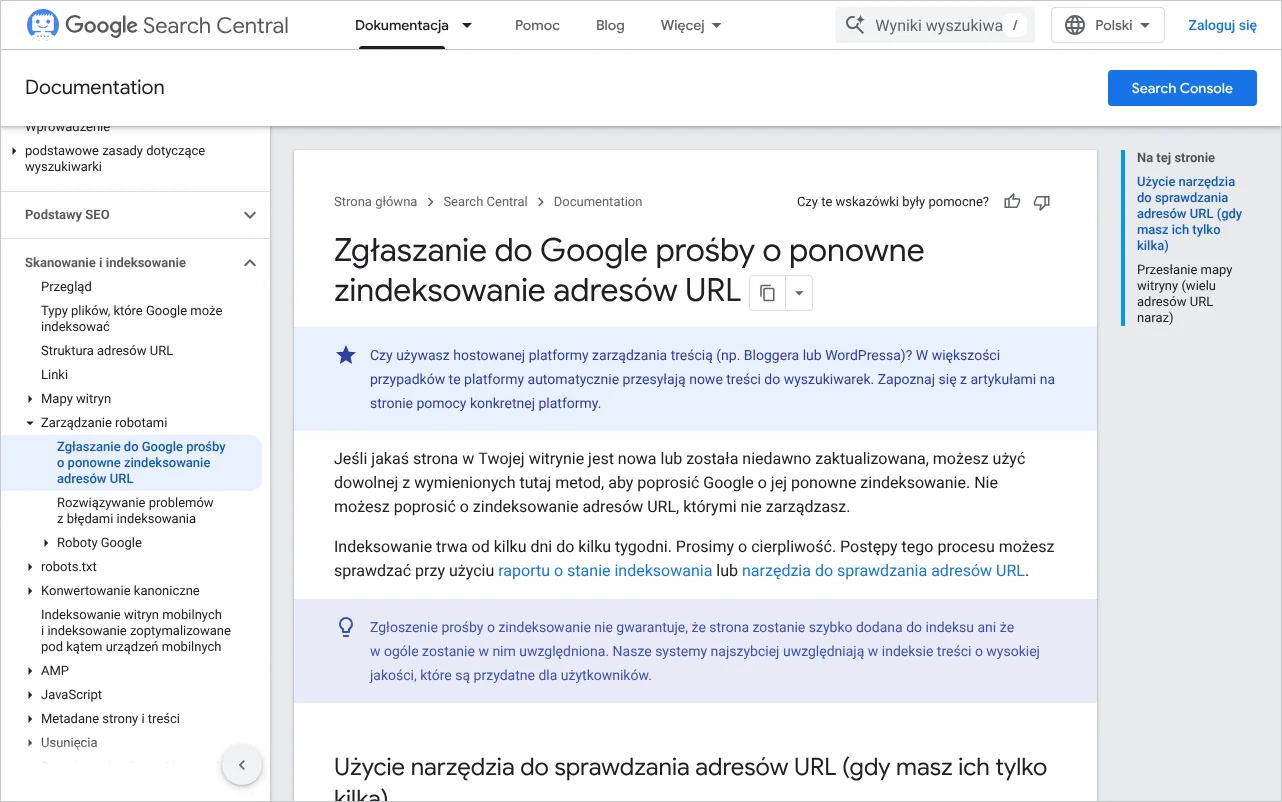Open narzędzia do sprawdzania adresów URL link
The width and height of the screenshot is (1282, 802).
(x=883, y=571)
